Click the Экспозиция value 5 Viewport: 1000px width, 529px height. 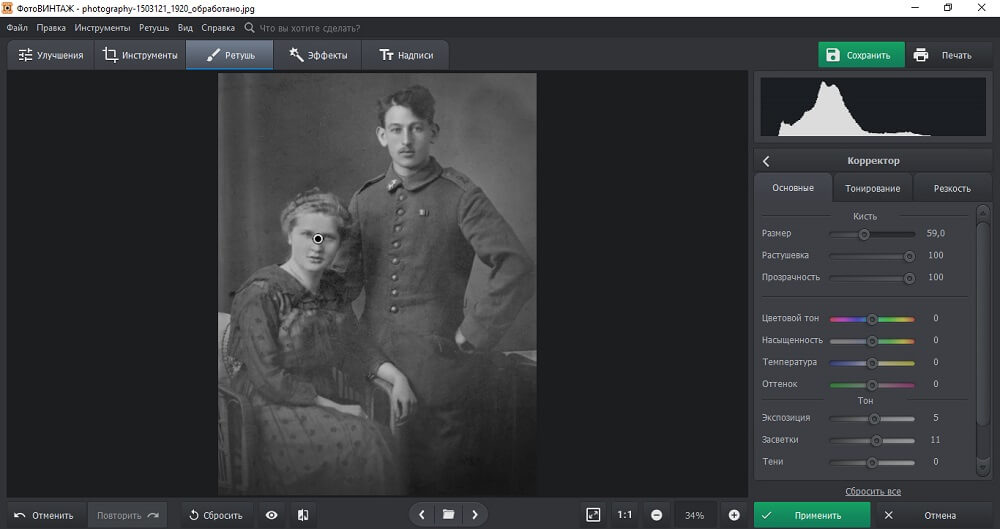[936, 418]
